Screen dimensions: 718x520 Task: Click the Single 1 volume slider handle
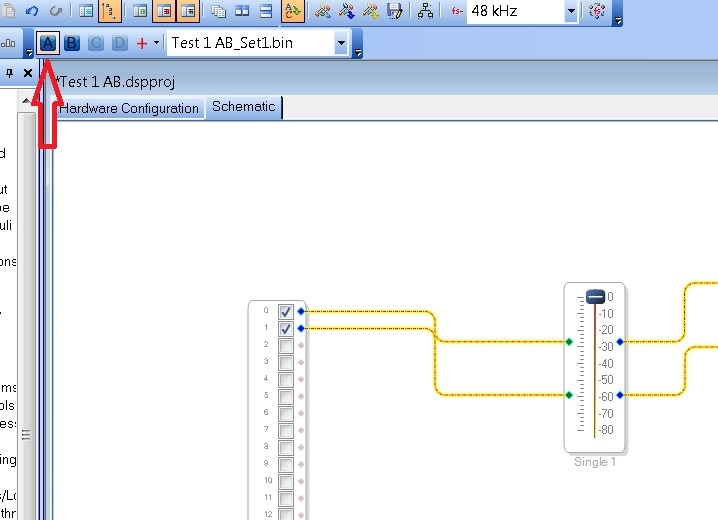click(595, 297)
